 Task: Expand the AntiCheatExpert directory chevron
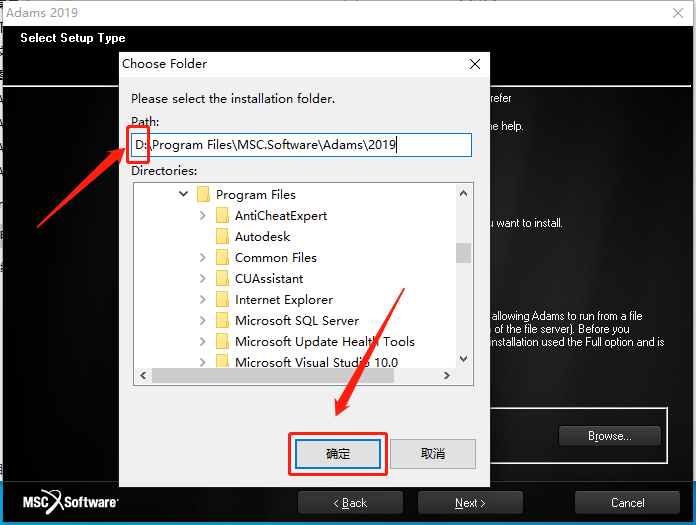point(203,215)
